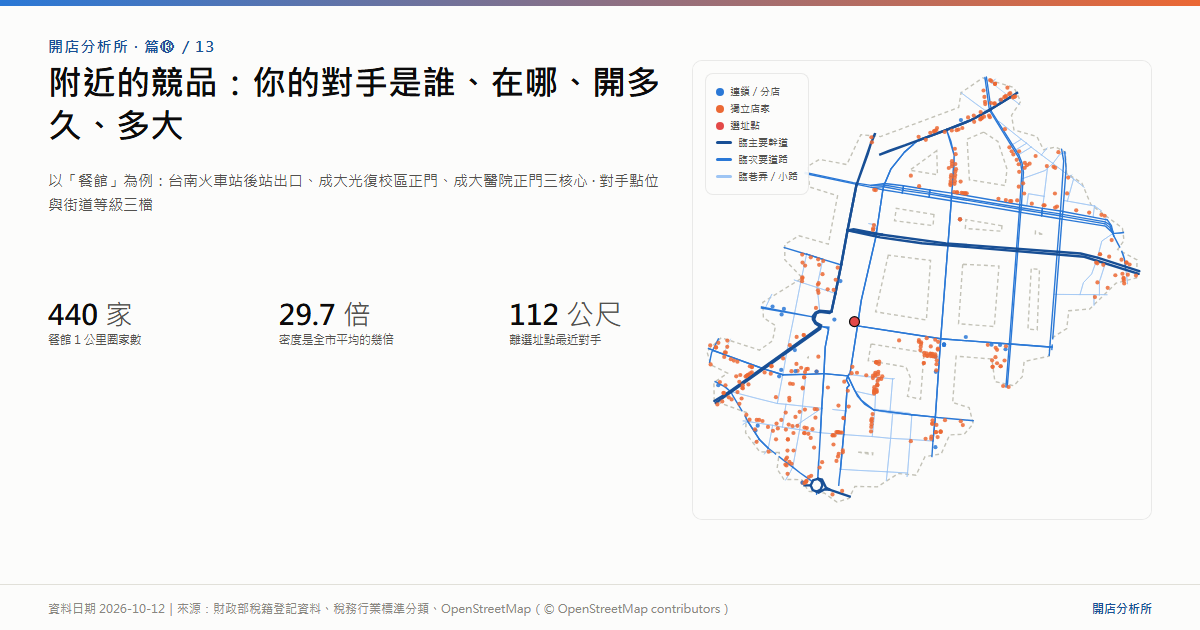Click the 29.7 倍 statistic value
Viewport: 1200px width, 630px height.
[x=324, y=315]
